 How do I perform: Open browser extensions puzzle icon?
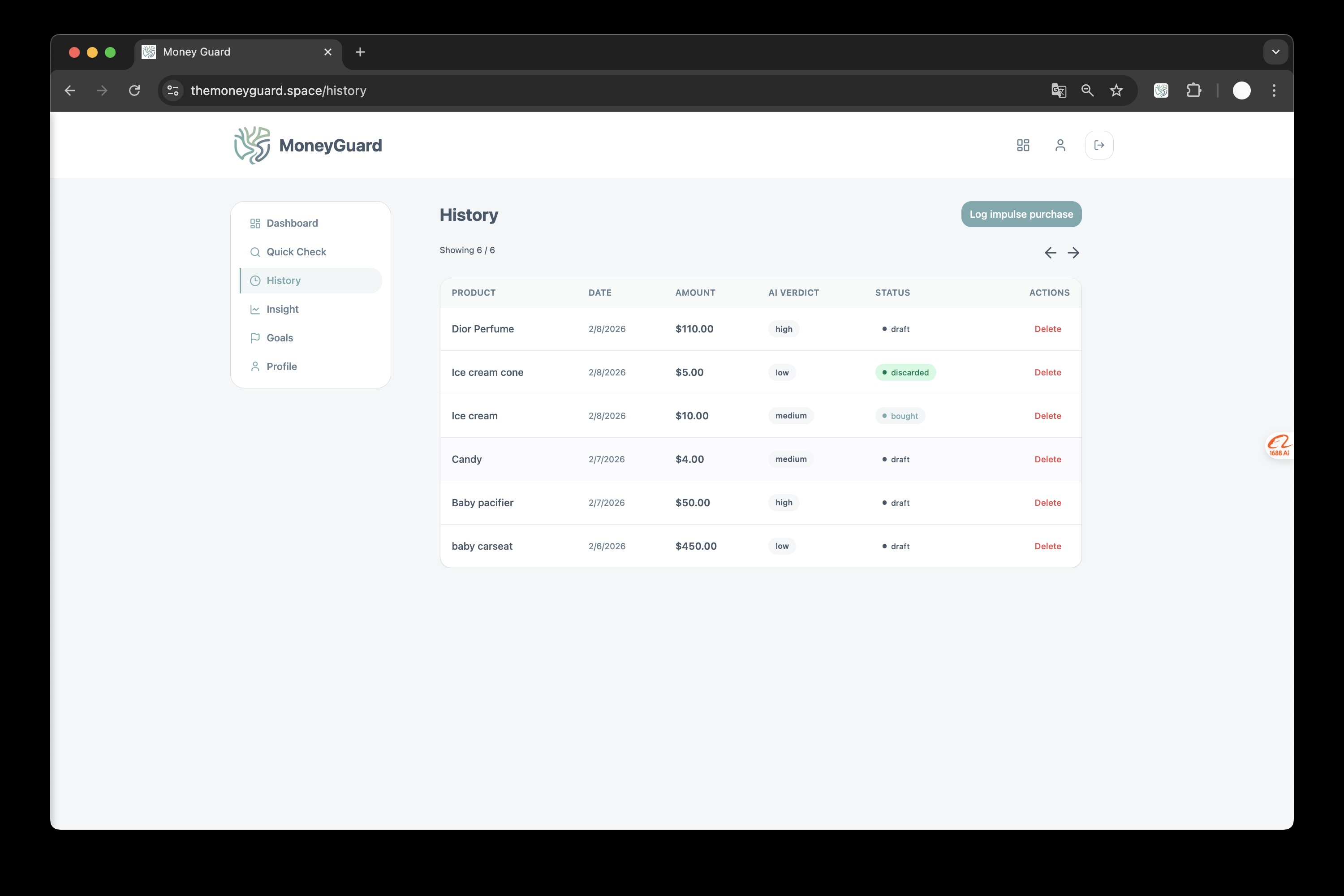(x=1194, y=90)
